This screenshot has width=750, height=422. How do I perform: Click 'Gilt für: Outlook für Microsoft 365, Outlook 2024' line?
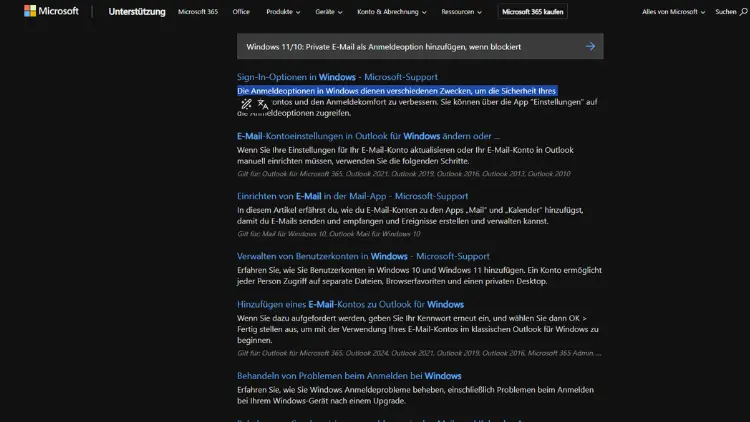419,353
